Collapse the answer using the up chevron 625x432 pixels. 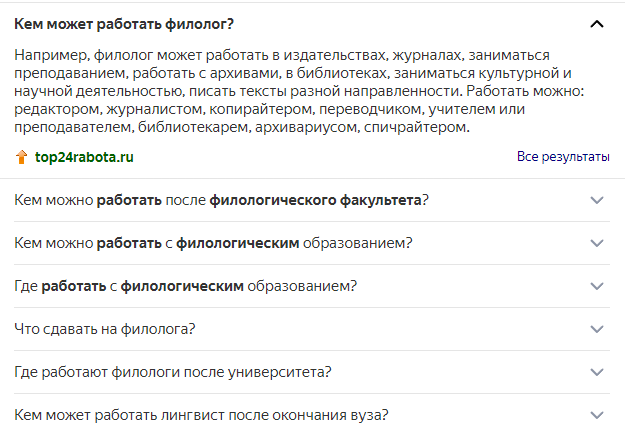pos(597,24)
